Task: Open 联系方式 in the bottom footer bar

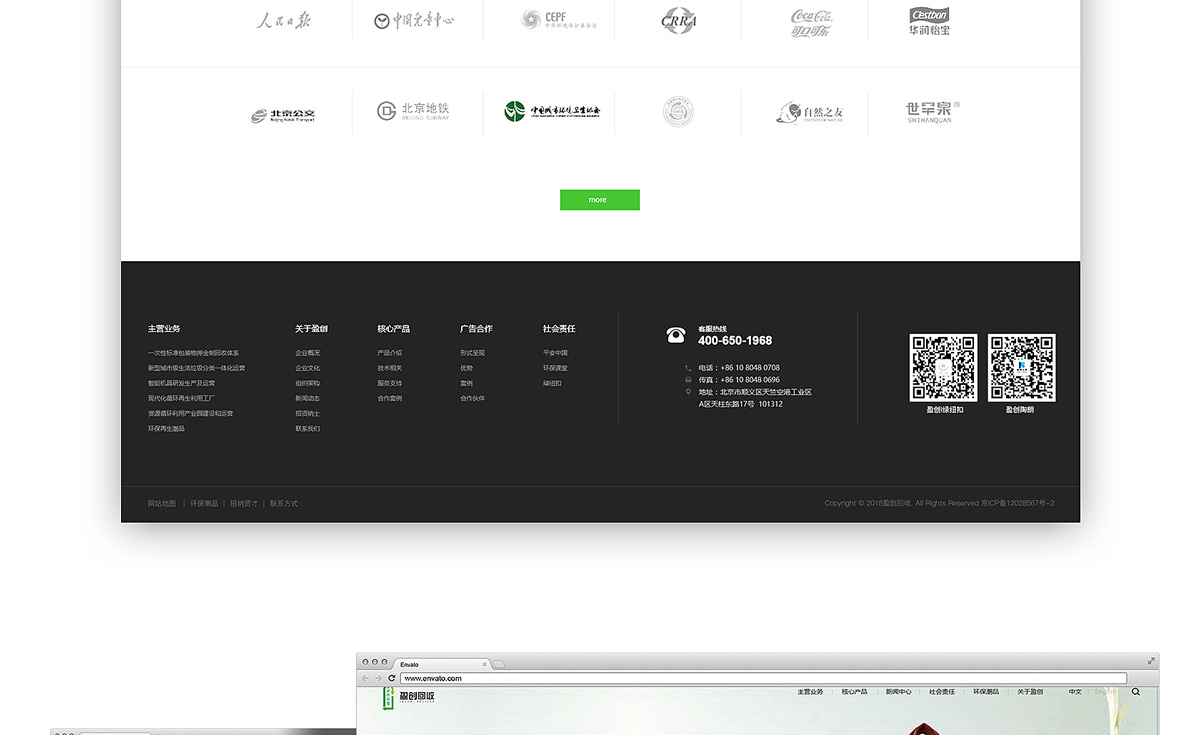Action: coord(284,503)
